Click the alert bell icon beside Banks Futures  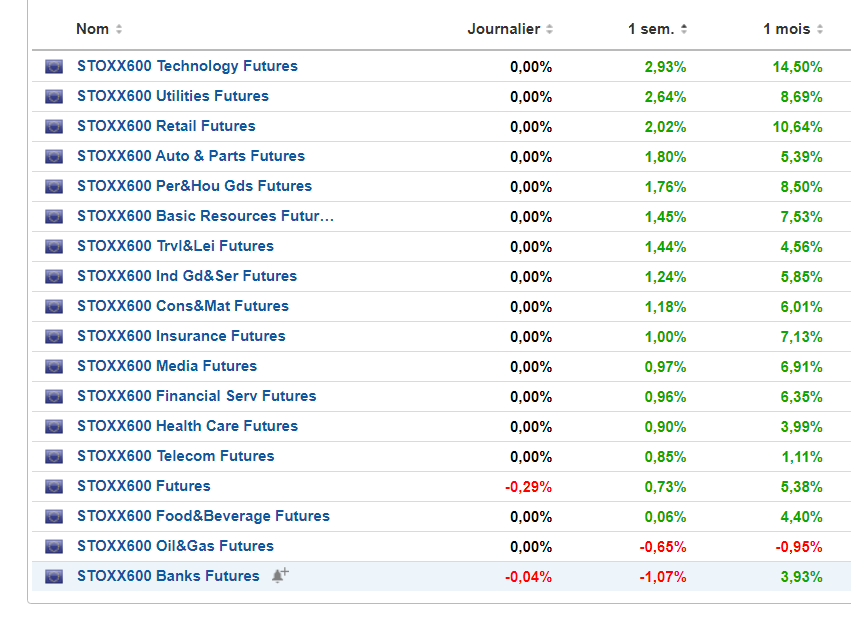click(280, 575)
